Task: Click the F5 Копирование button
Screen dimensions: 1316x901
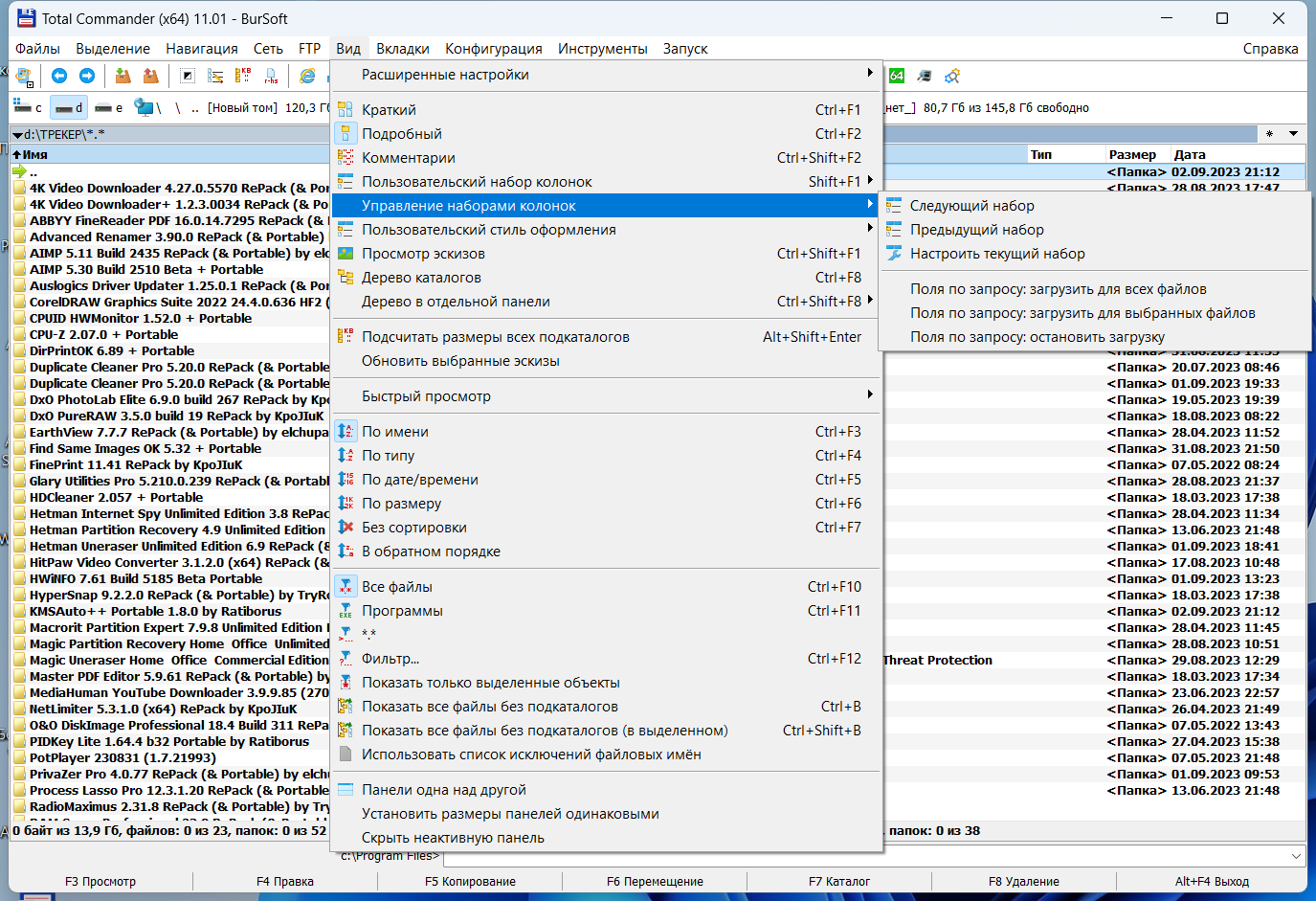Action: (470, 882)
